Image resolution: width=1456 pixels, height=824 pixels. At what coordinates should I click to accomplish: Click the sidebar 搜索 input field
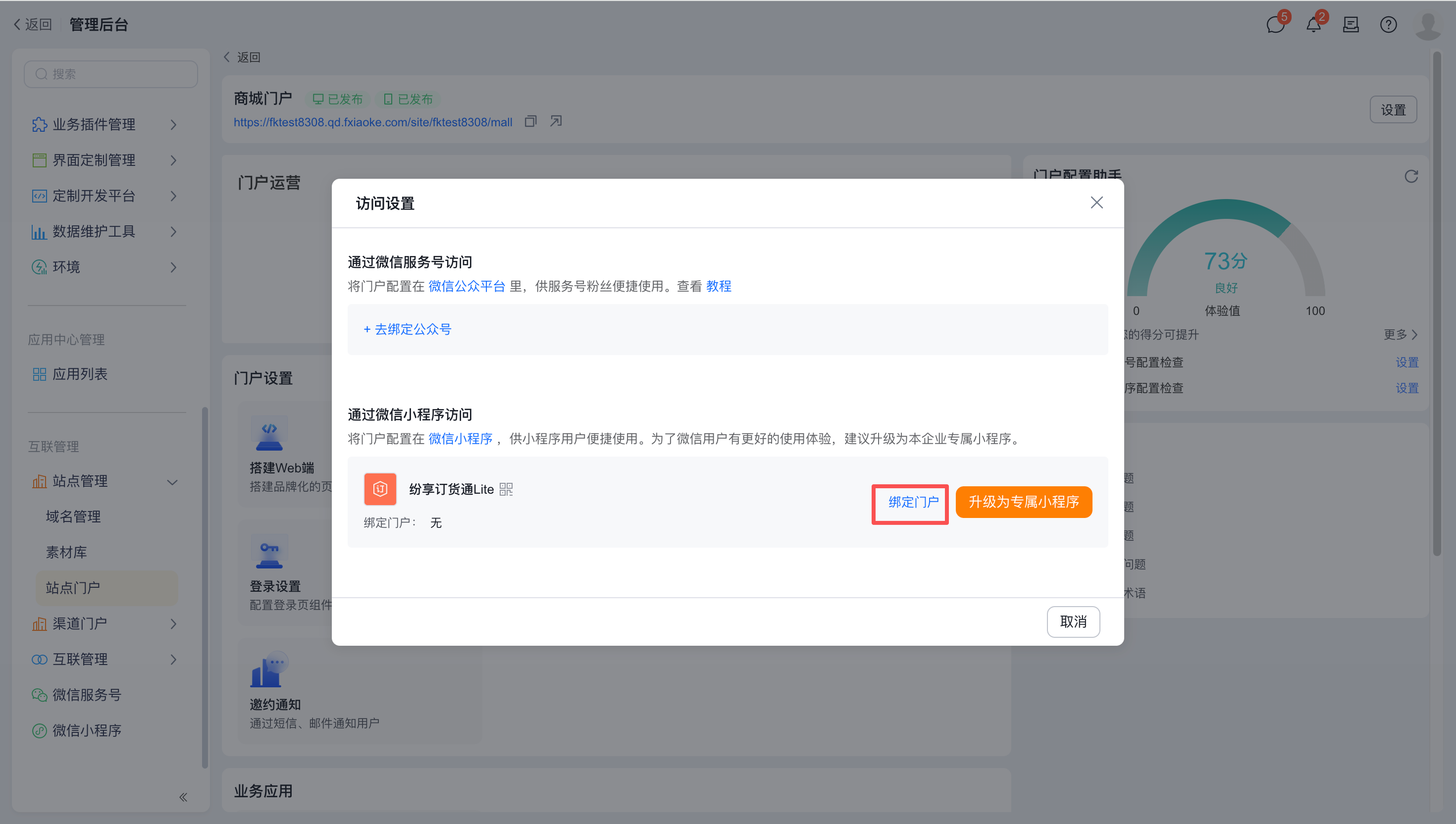[111, 74]
